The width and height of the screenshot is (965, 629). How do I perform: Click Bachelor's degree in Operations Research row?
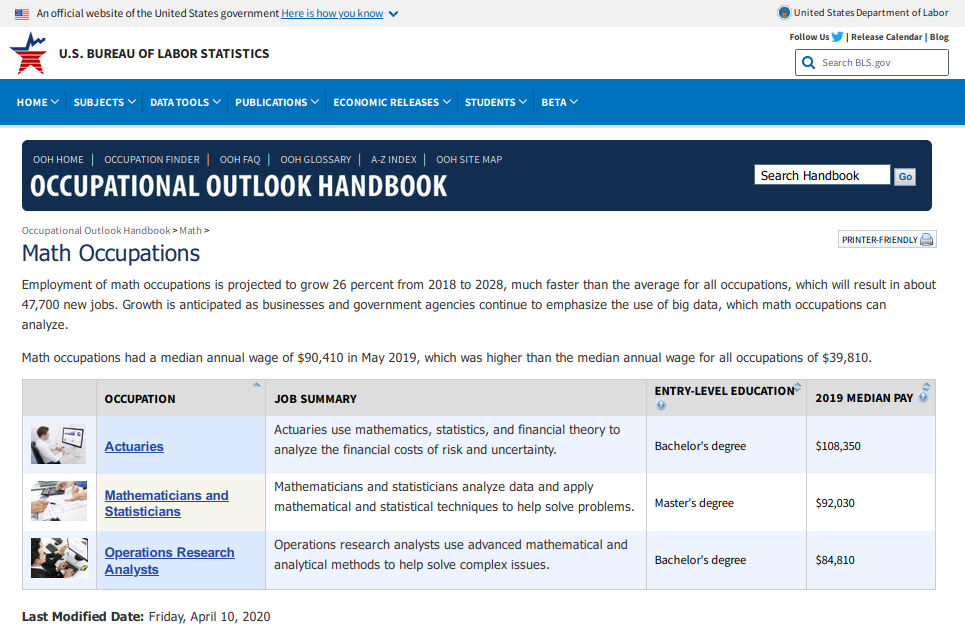[700, 560]
